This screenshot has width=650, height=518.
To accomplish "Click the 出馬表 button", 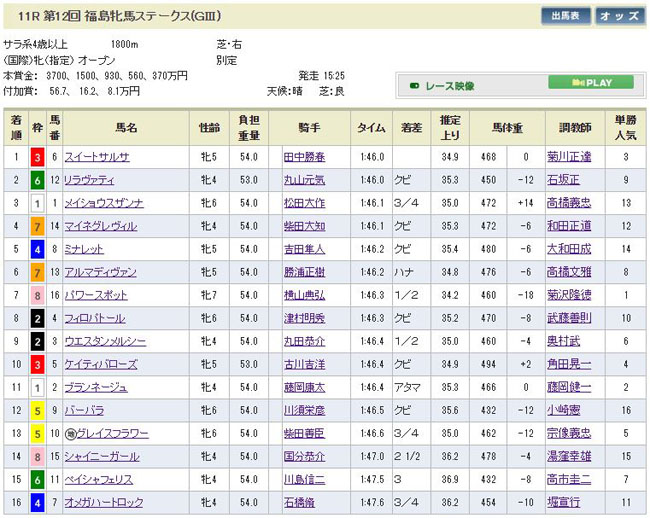I will [564, 16].
